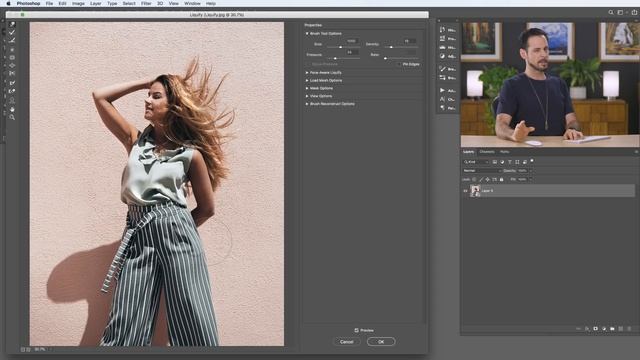Toggle the Preview checkbox
The width and height of the screenshot is (640, 360).
[x=356, y=330]
